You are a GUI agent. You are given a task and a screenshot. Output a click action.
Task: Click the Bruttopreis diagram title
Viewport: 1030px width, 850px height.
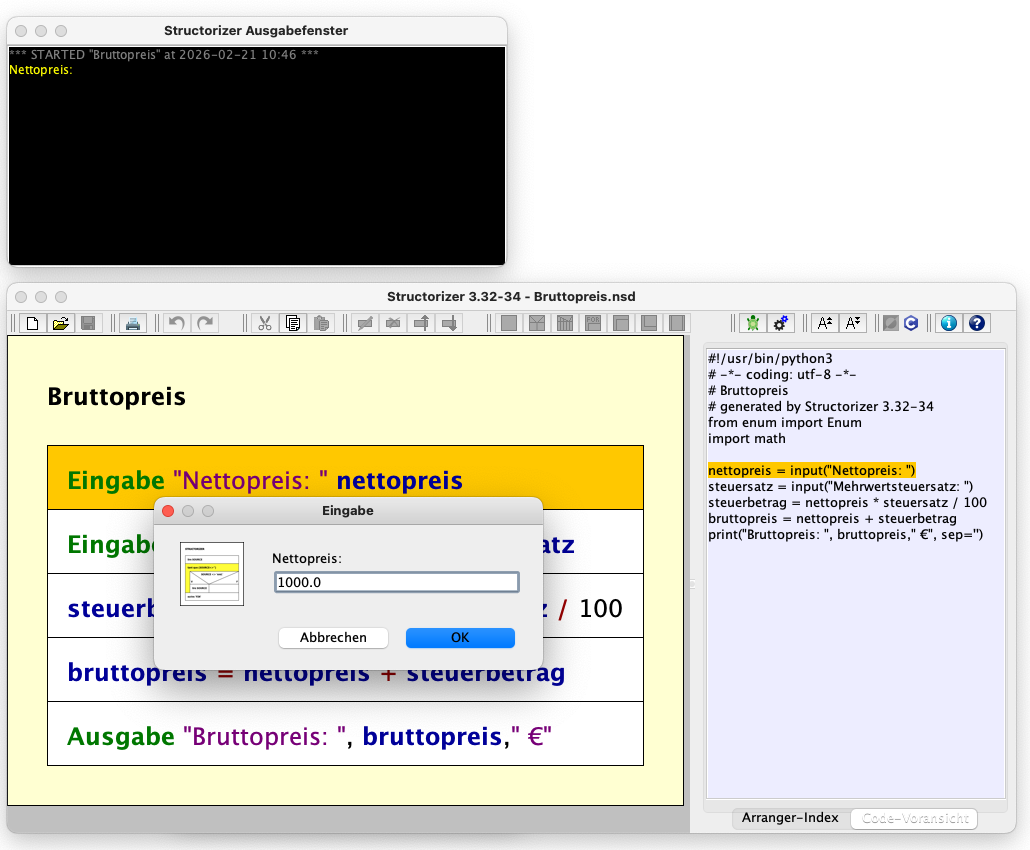point(116,397)
